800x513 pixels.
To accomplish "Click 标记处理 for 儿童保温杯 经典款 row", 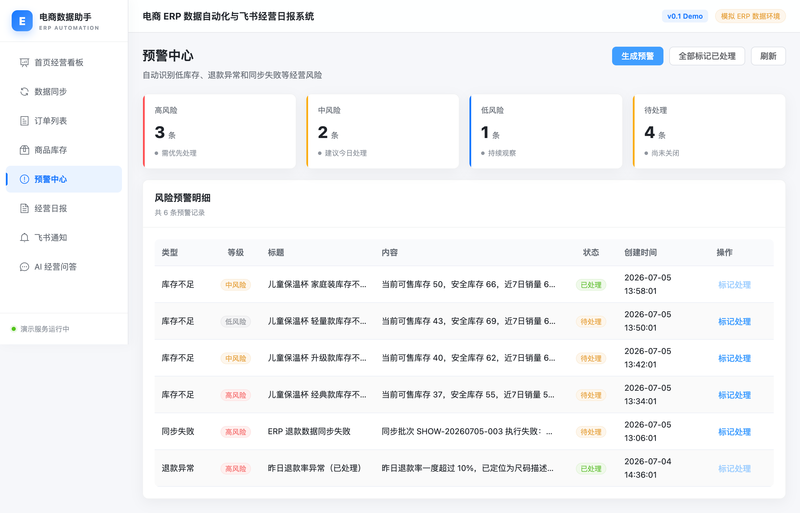I will (x=734, y=395).
